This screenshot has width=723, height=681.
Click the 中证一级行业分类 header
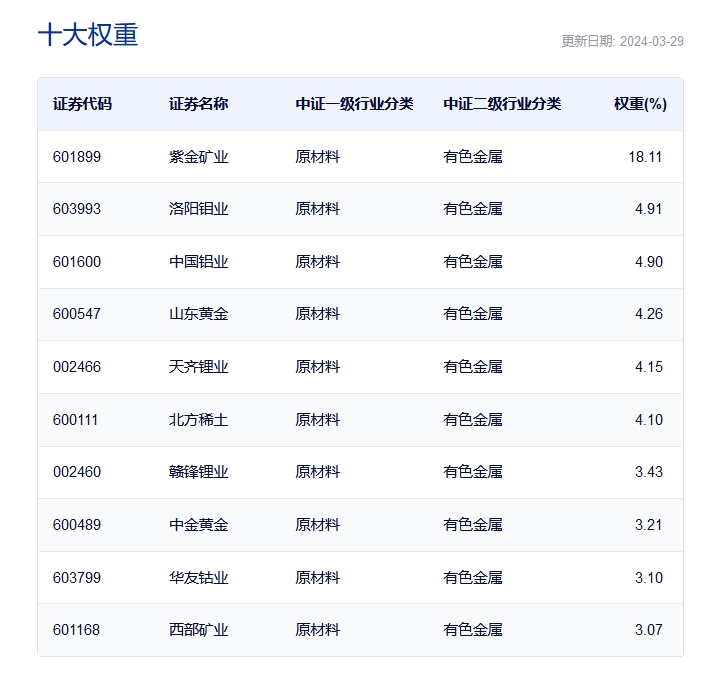pos(354,104)
